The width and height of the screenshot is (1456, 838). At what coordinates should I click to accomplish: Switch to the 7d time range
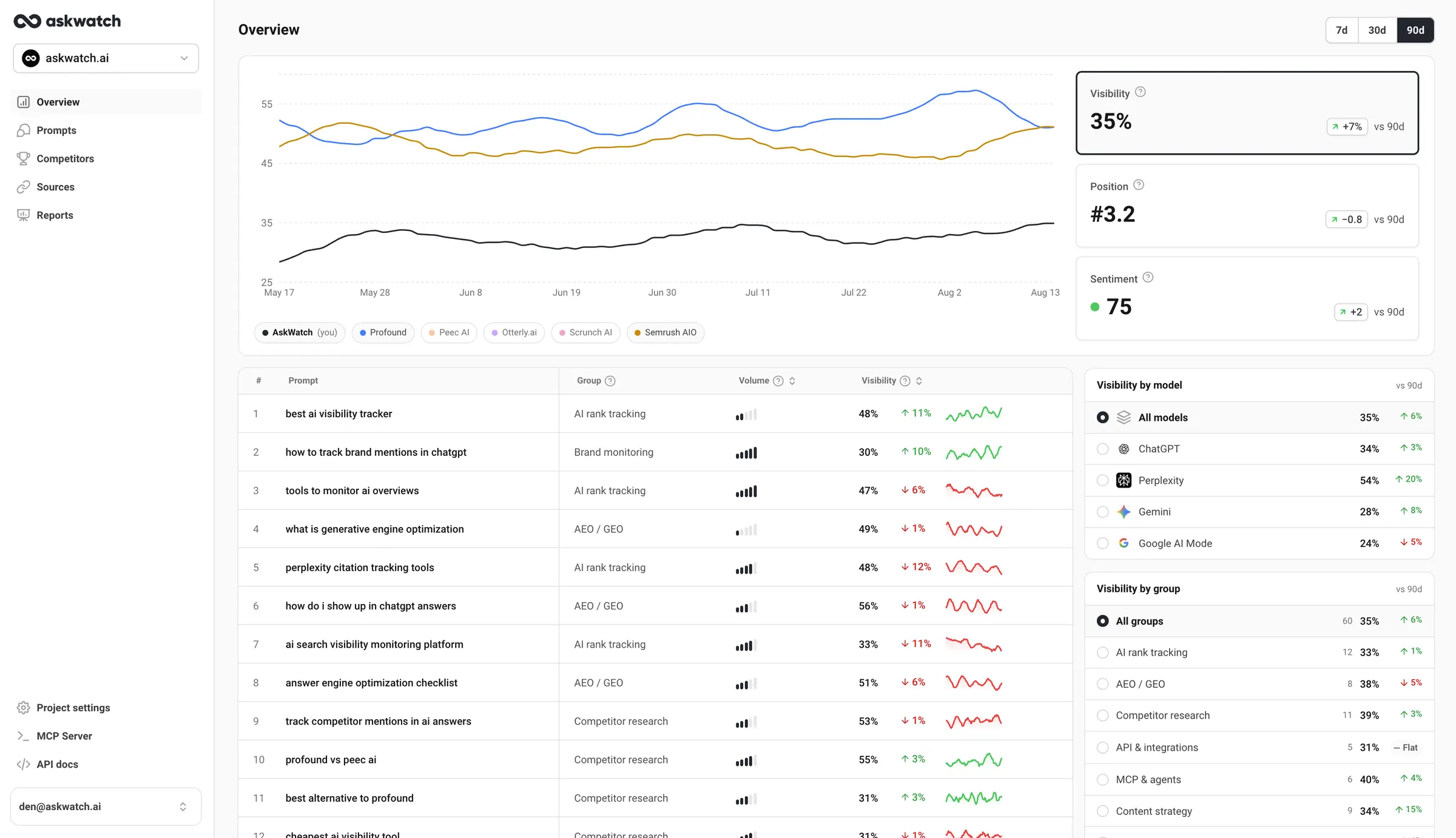(x=1342, y=30)
